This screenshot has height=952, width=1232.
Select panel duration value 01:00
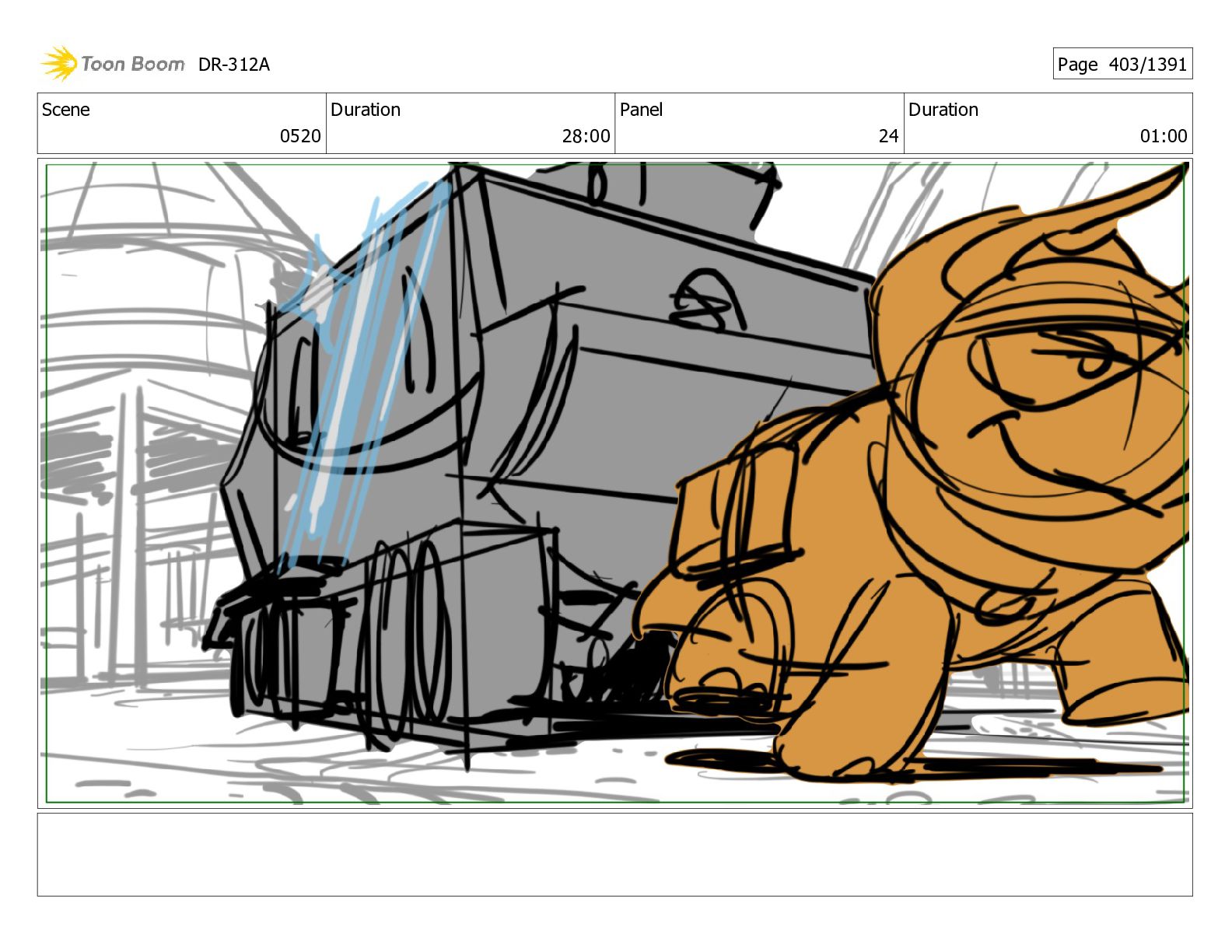pyautogui.click(x=1164, y=136)
